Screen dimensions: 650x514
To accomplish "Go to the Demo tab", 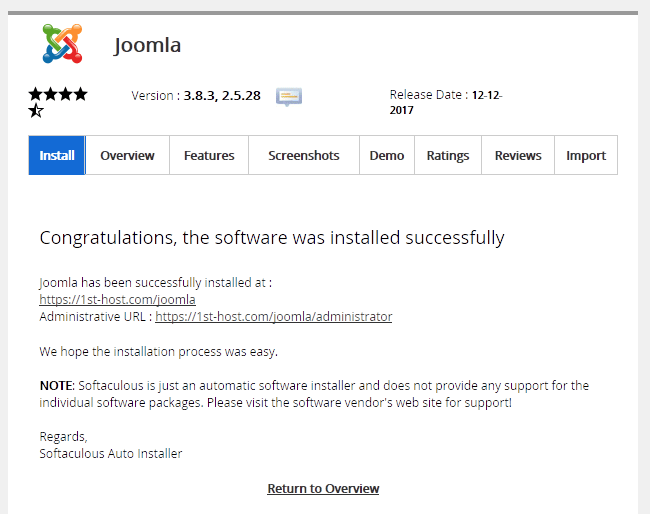I will click(x=387, y=155).
